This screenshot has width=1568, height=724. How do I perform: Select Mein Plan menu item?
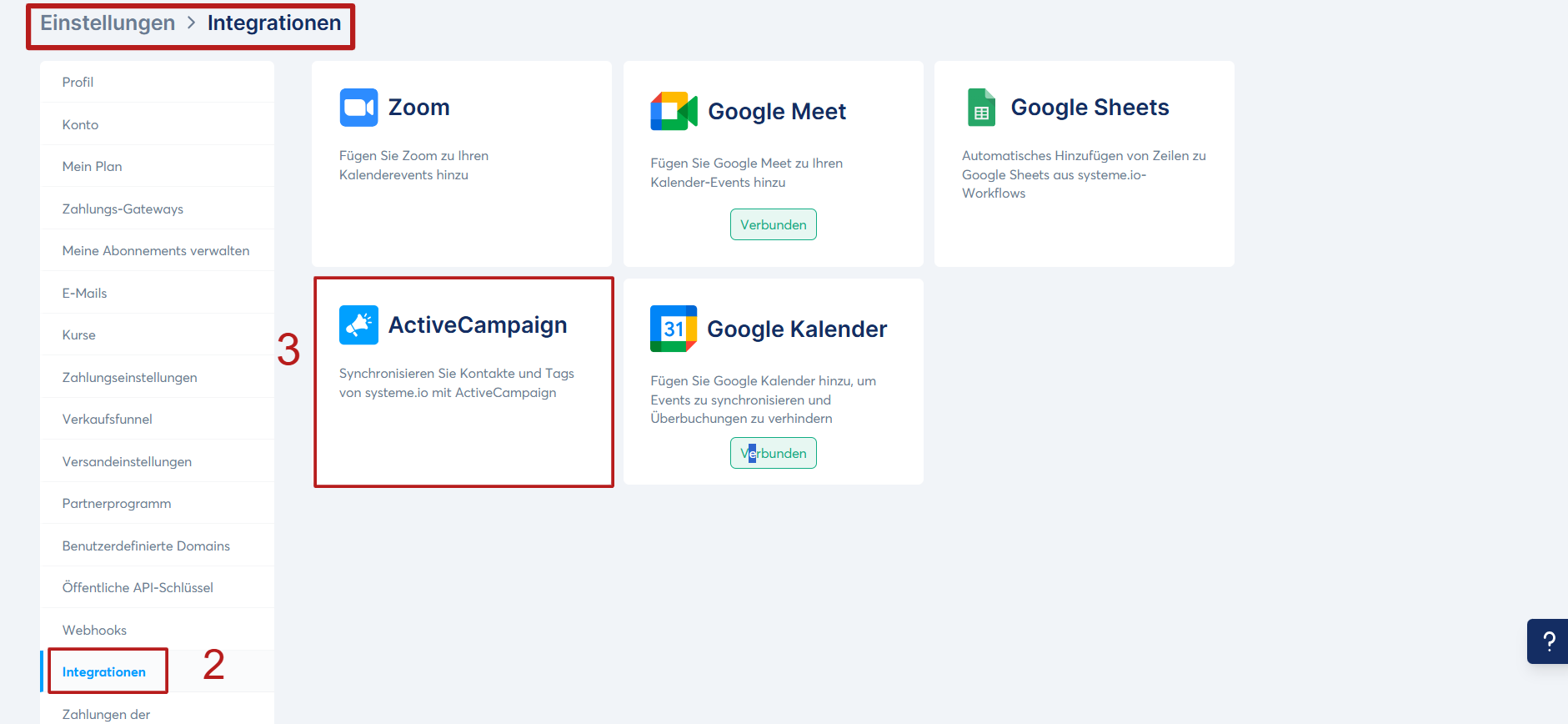click(157, 166)
